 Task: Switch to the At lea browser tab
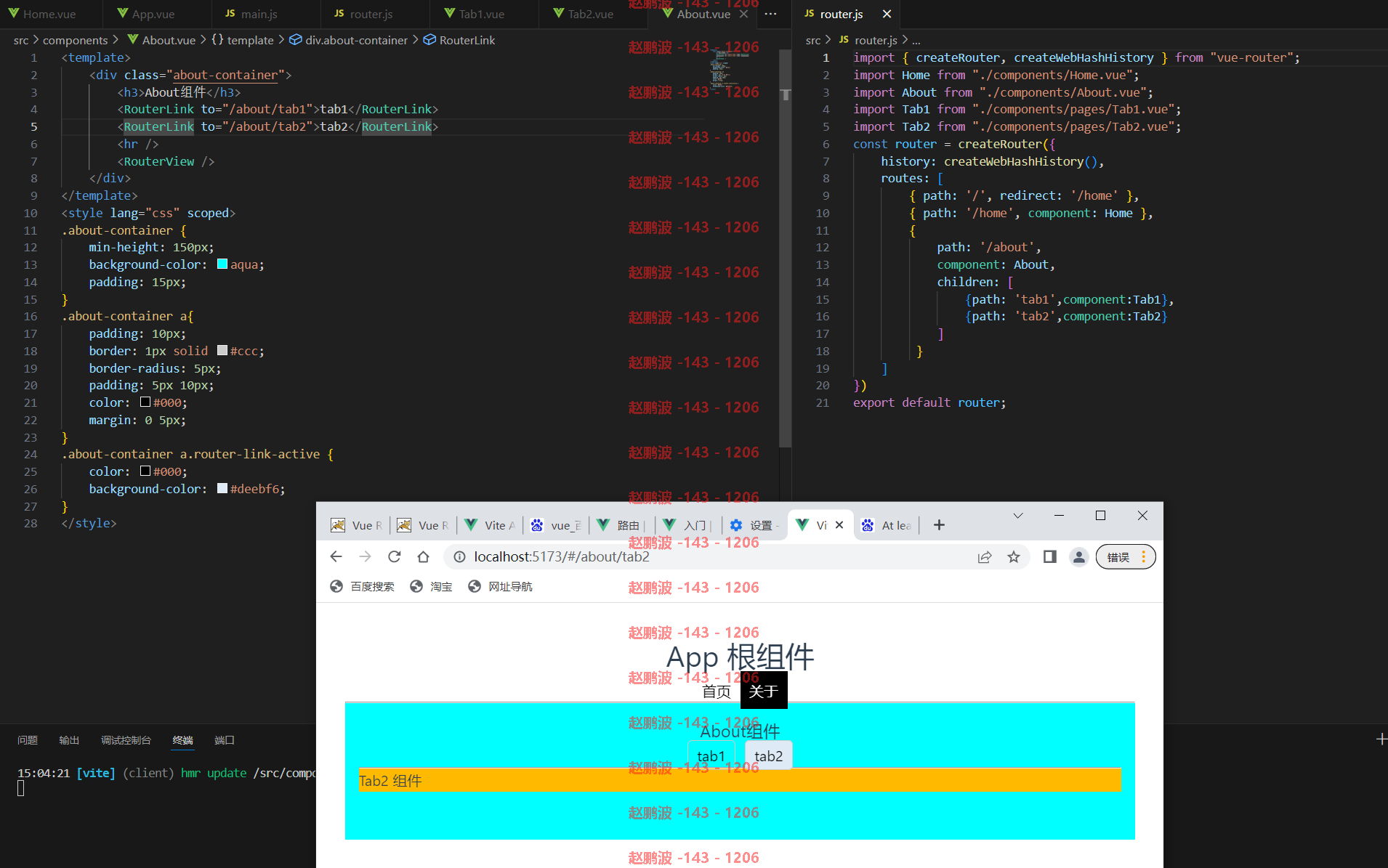tap(887, 525)
